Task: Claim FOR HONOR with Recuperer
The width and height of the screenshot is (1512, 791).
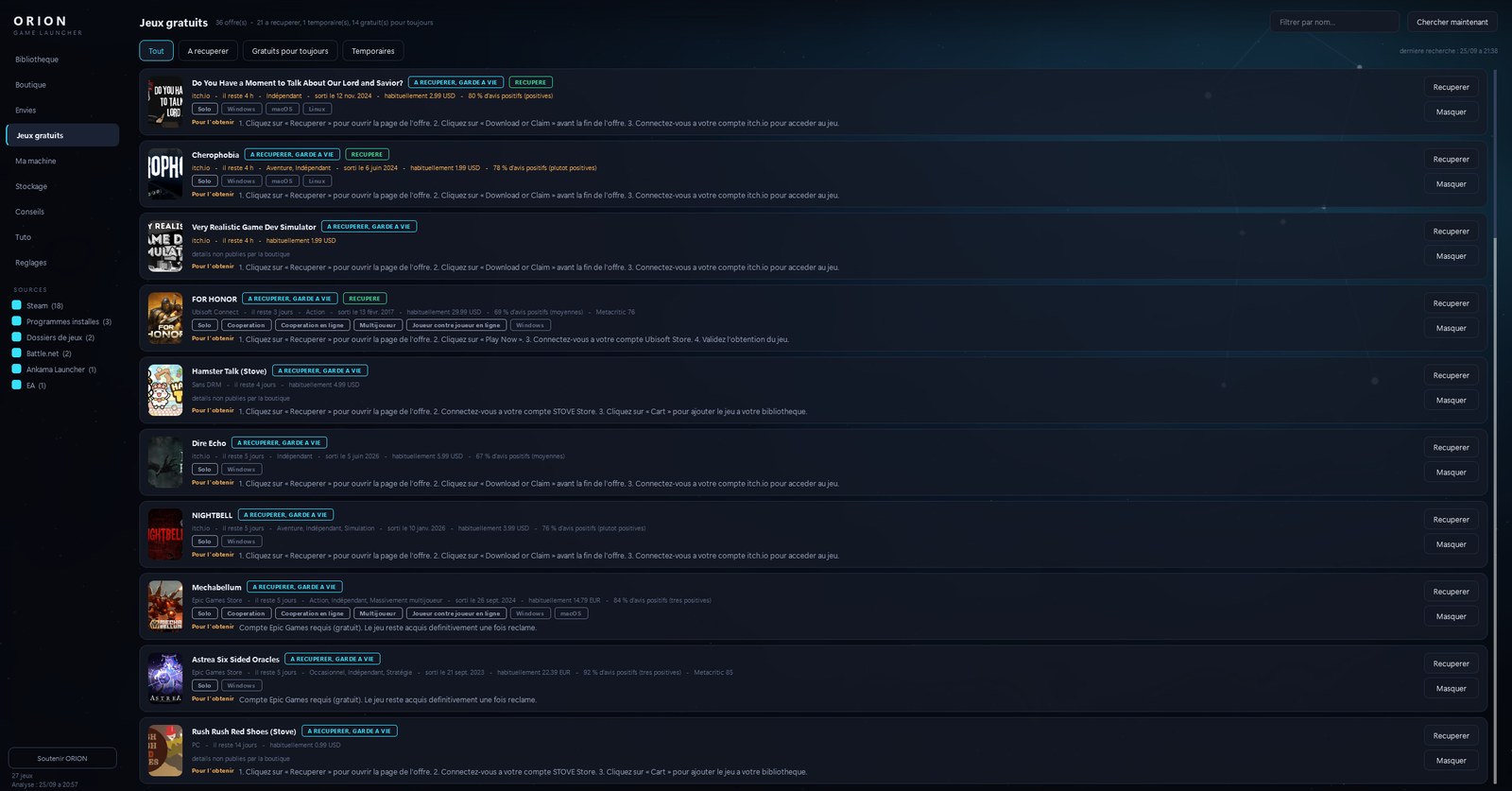Action: 1451,303
